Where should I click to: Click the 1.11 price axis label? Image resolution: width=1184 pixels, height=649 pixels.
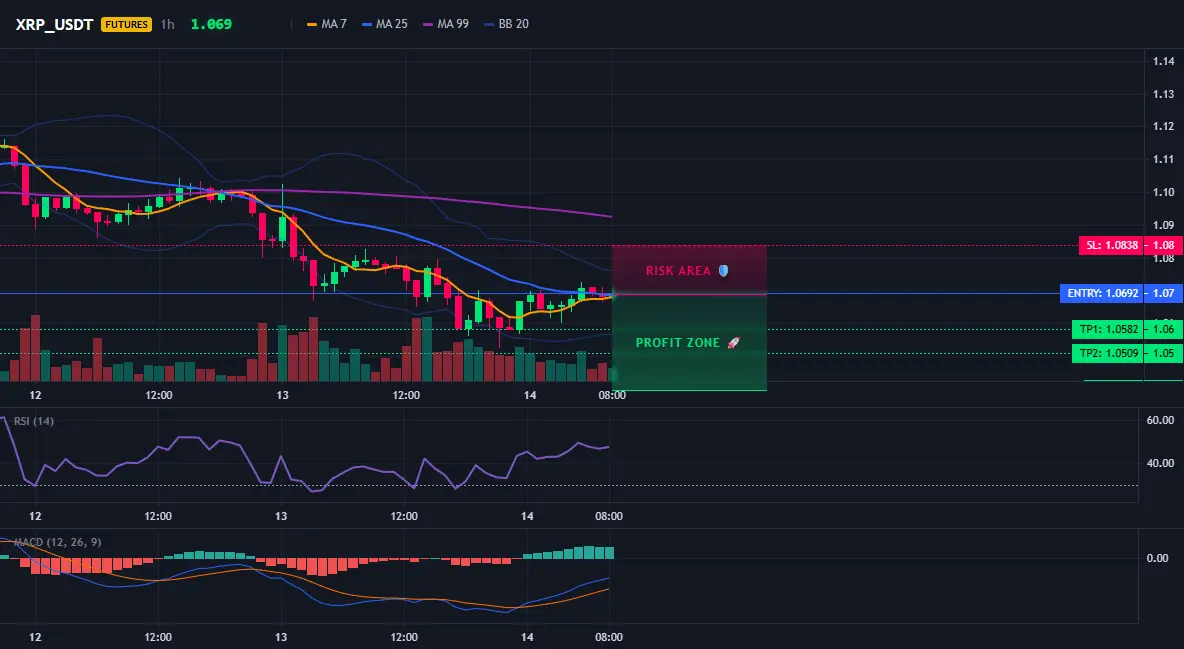click(x=1164, y=159)
